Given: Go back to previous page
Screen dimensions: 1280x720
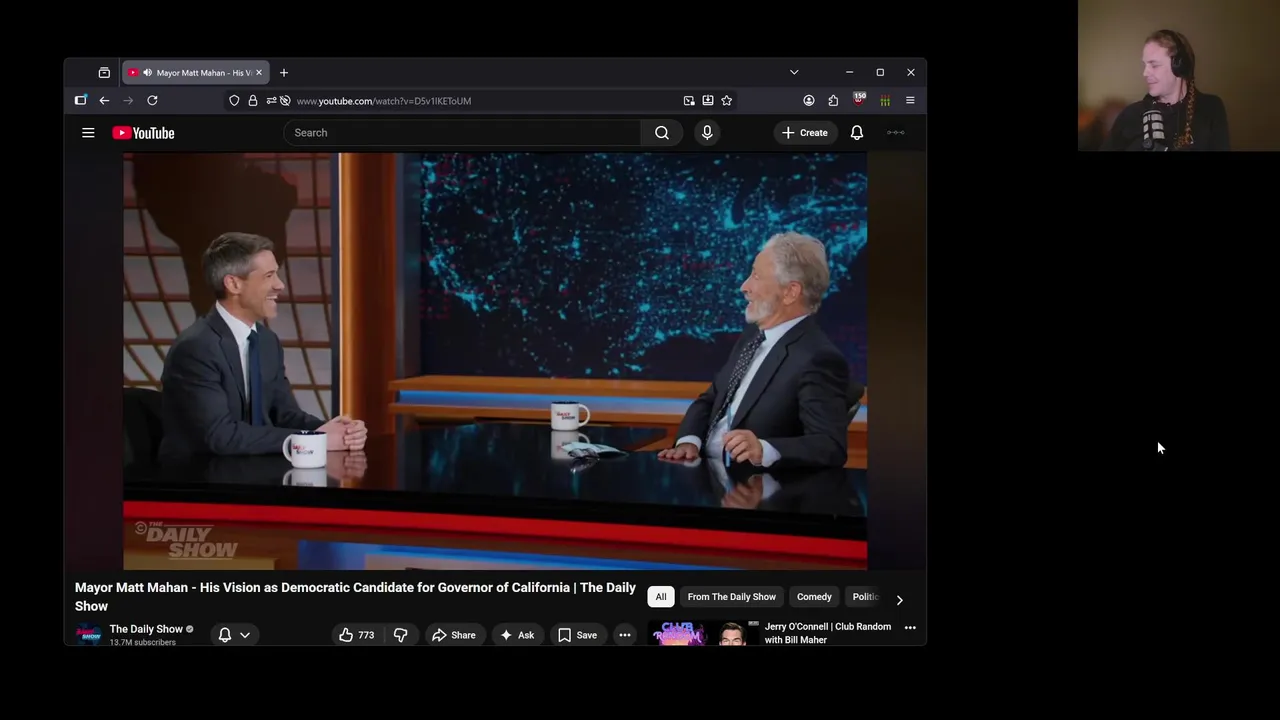Looking at the screenshot, I should (x=104, y=101).
